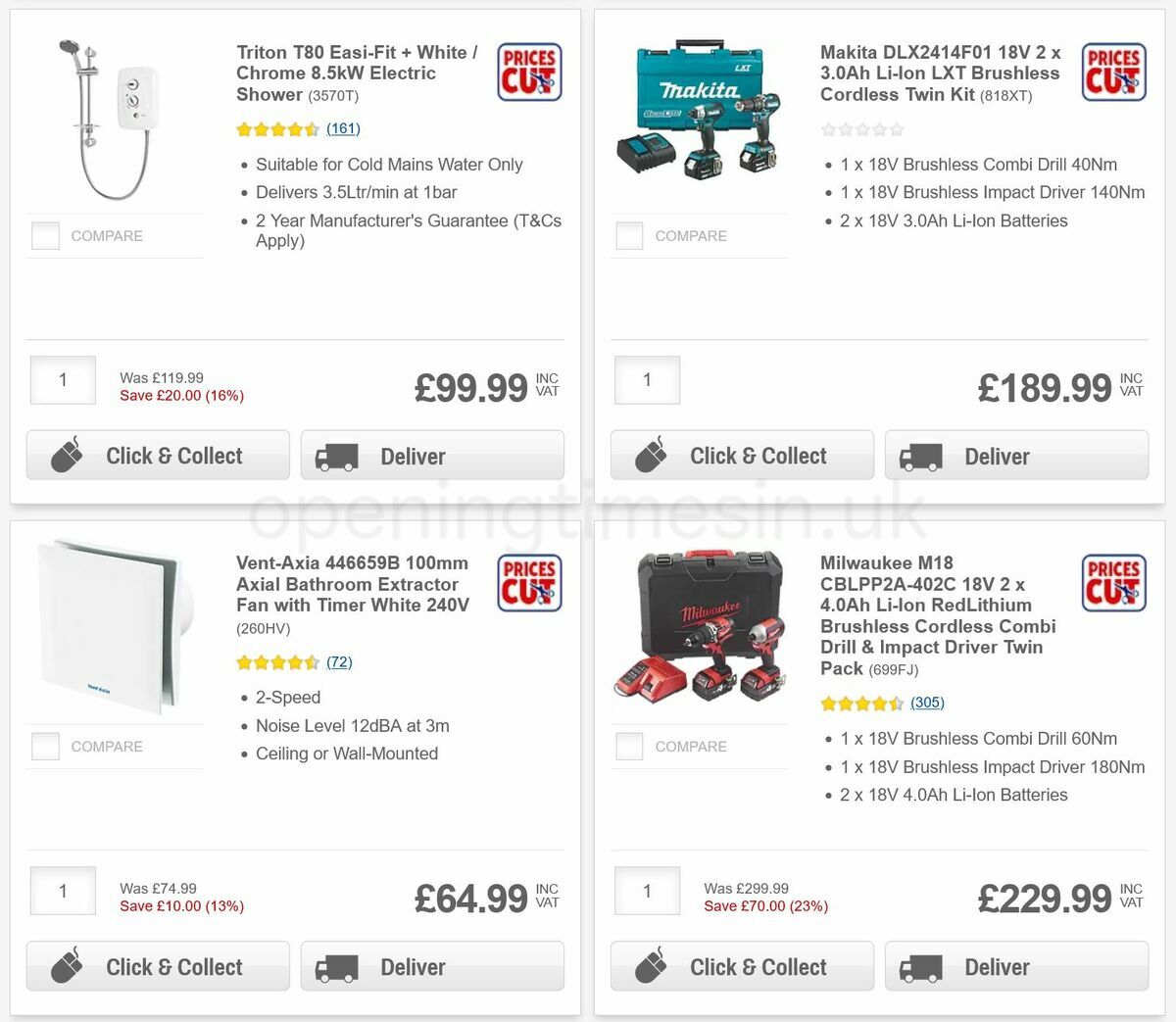Select the quantity field for the Triton shower

[x=62, y=380]
